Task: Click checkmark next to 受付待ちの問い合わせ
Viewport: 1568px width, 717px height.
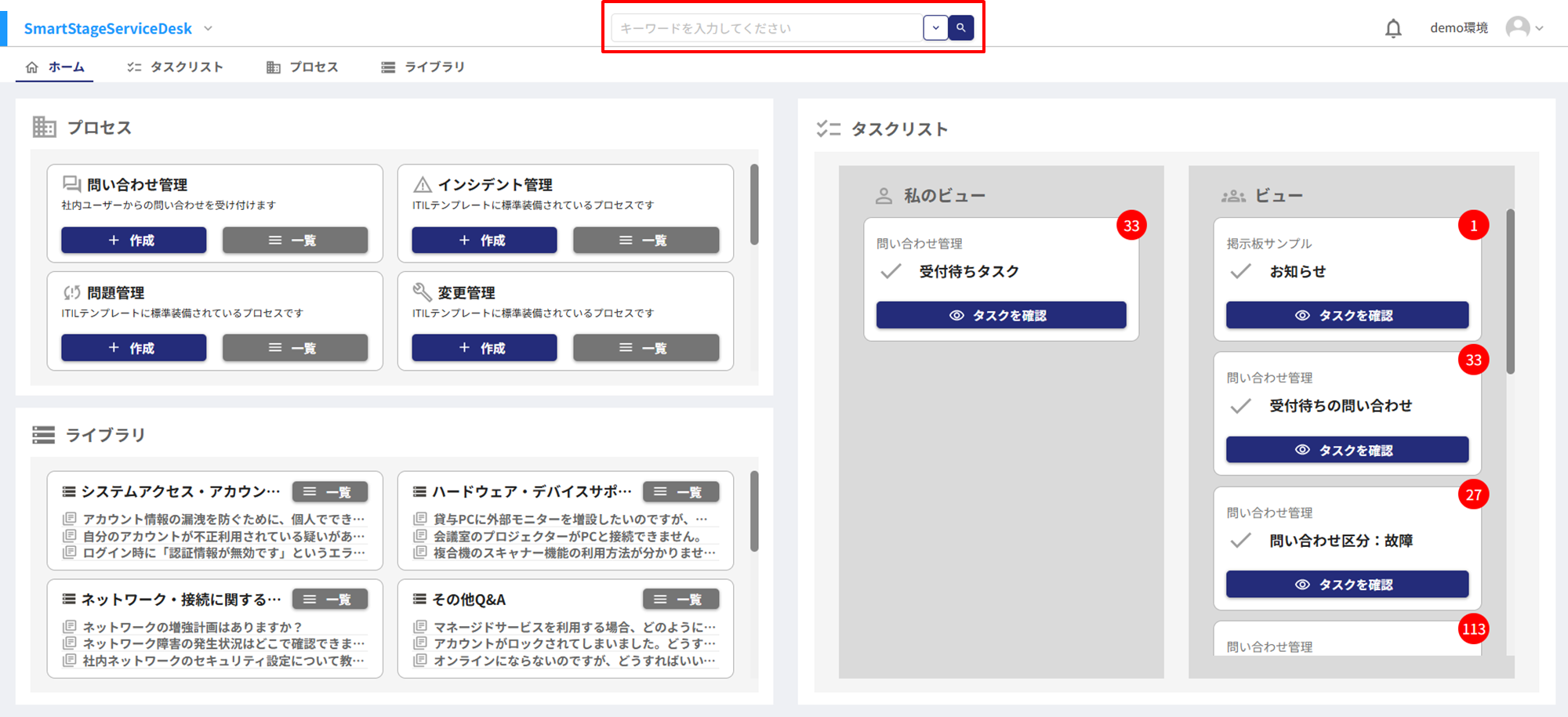Action: (x=1240, y=406)
